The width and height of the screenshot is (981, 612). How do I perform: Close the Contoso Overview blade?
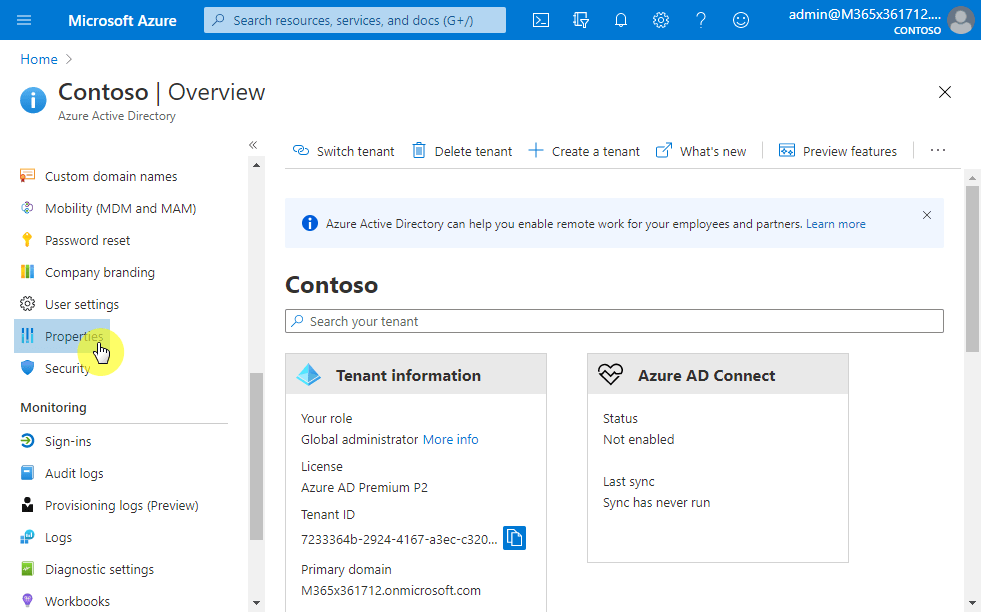tap(945, 92)
